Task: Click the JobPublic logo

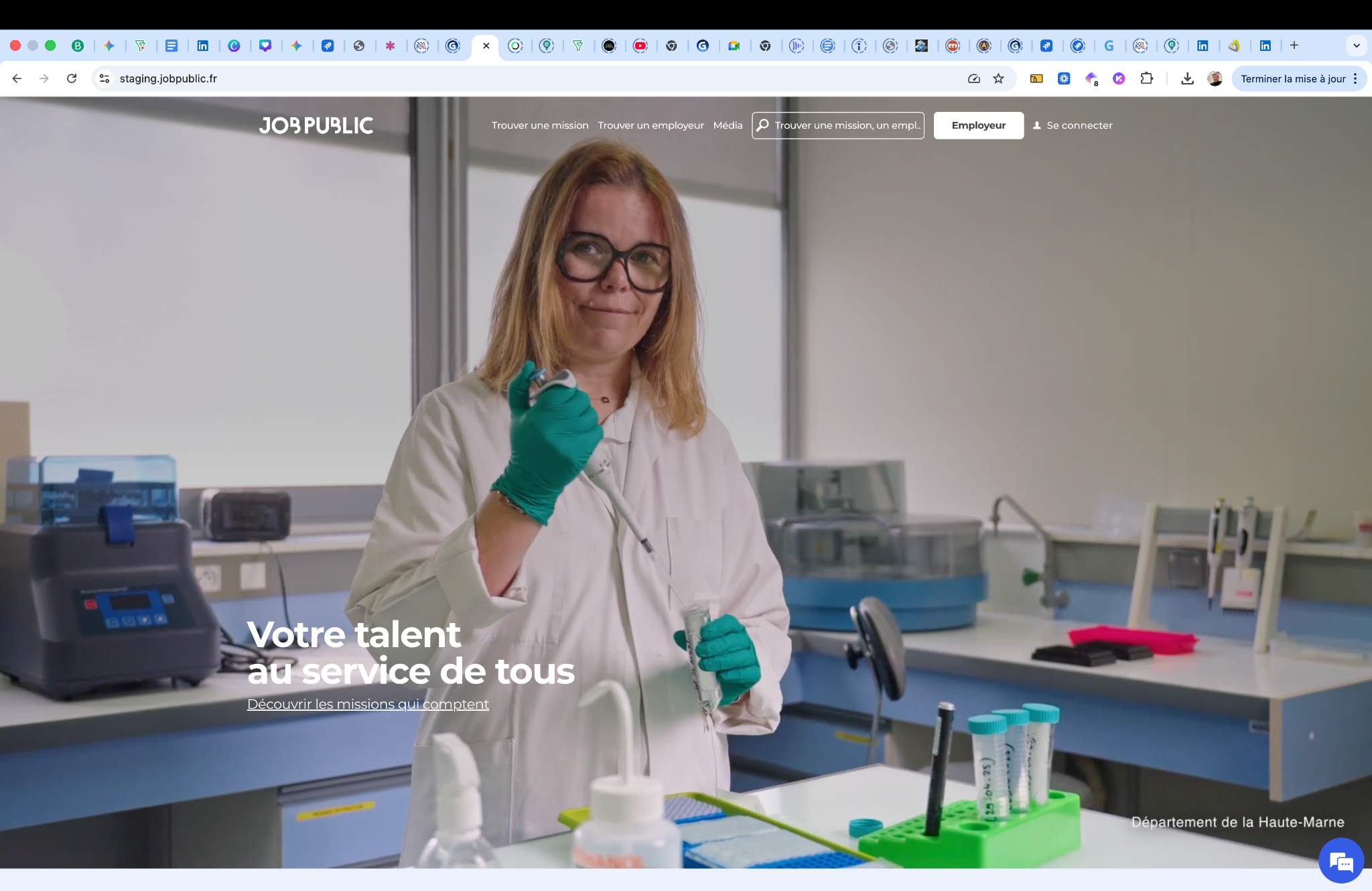Action: (316, 125)
